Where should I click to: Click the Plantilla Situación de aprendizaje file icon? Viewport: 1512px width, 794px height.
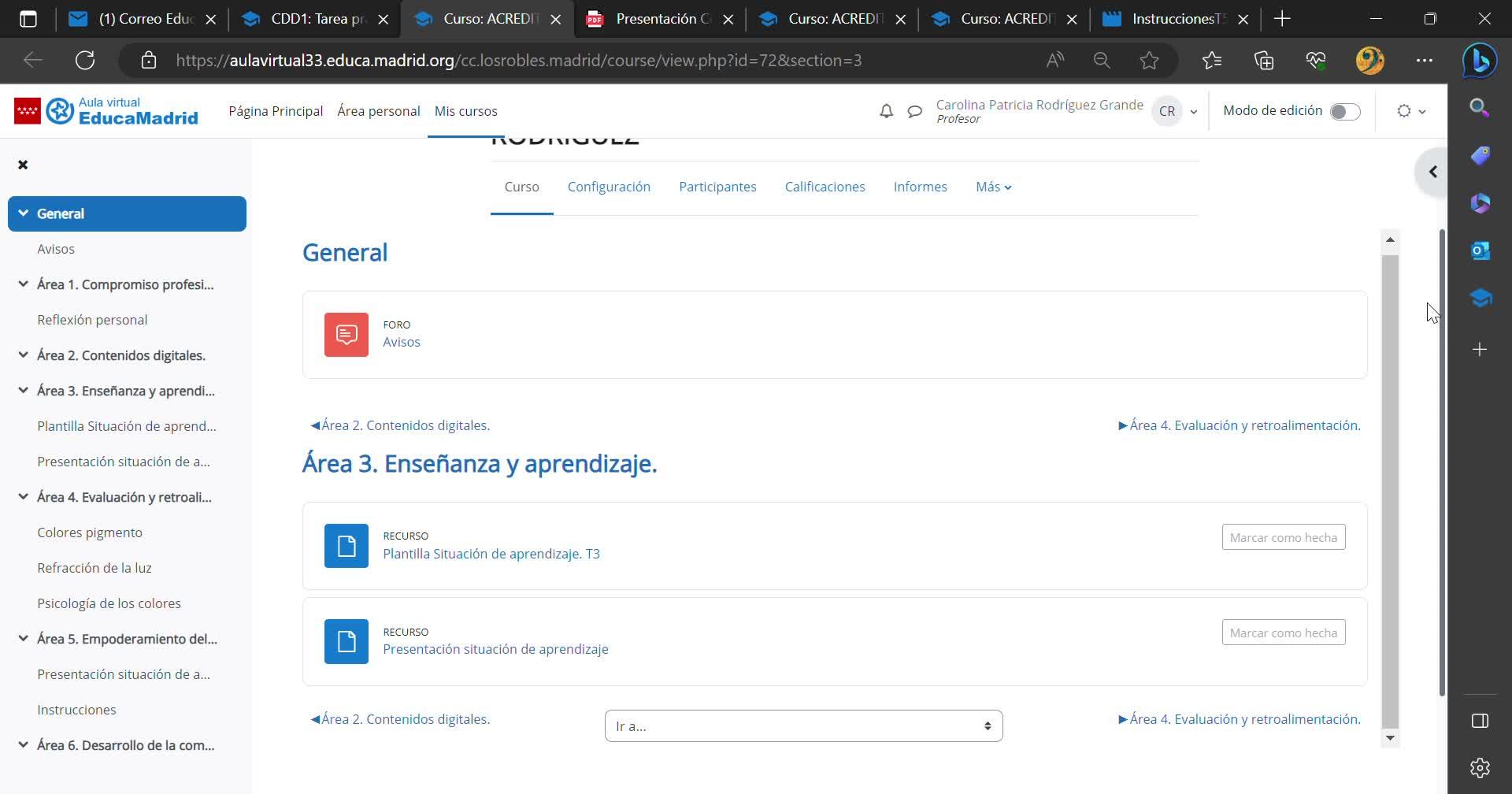point(346,546)
